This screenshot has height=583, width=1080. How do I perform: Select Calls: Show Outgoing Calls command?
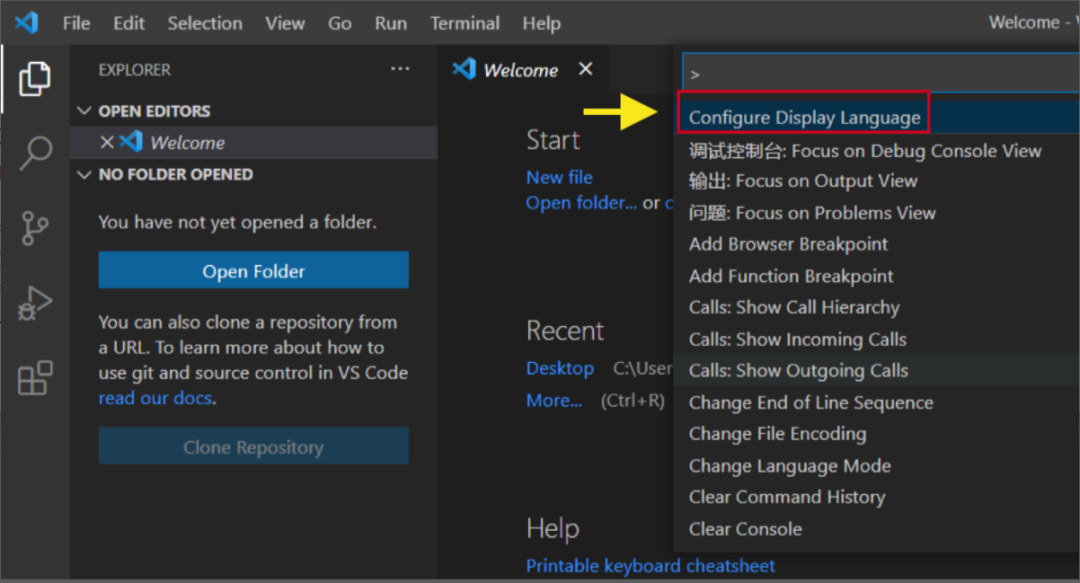click(876, 371)
